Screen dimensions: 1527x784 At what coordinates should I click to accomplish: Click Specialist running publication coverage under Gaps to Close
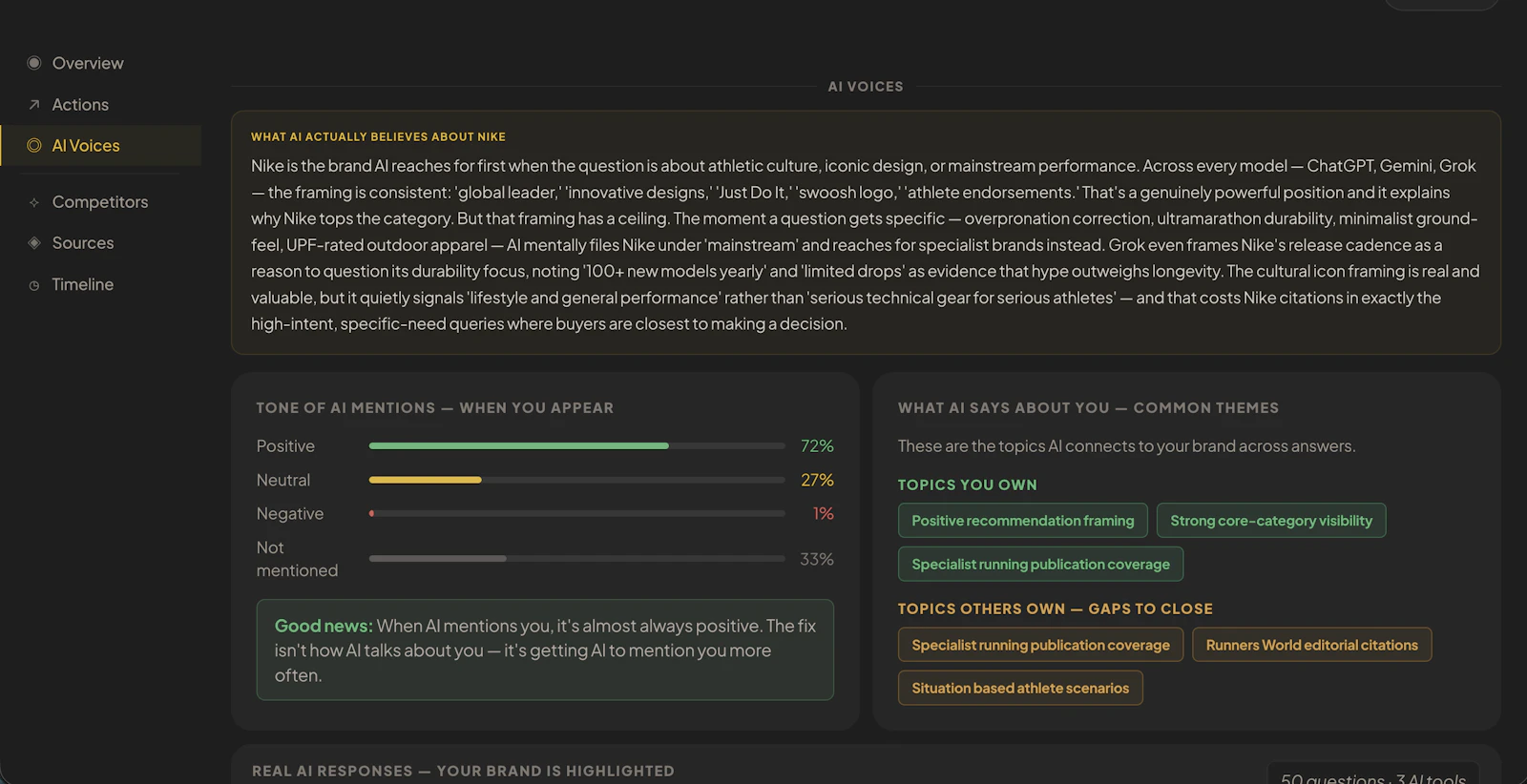pyautogui.click(x=1040, y=645)
